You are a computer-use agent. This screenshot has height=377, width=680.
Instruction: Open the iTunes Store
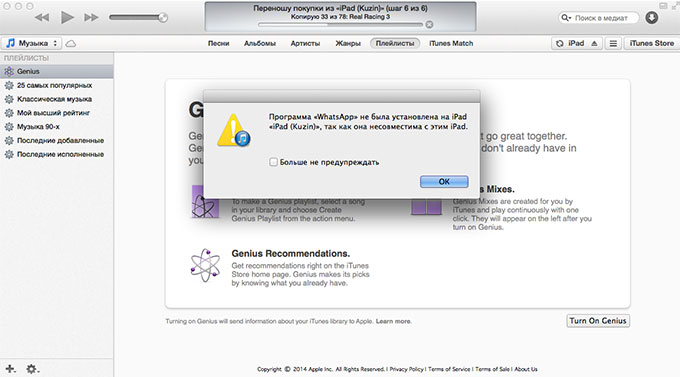651,43
